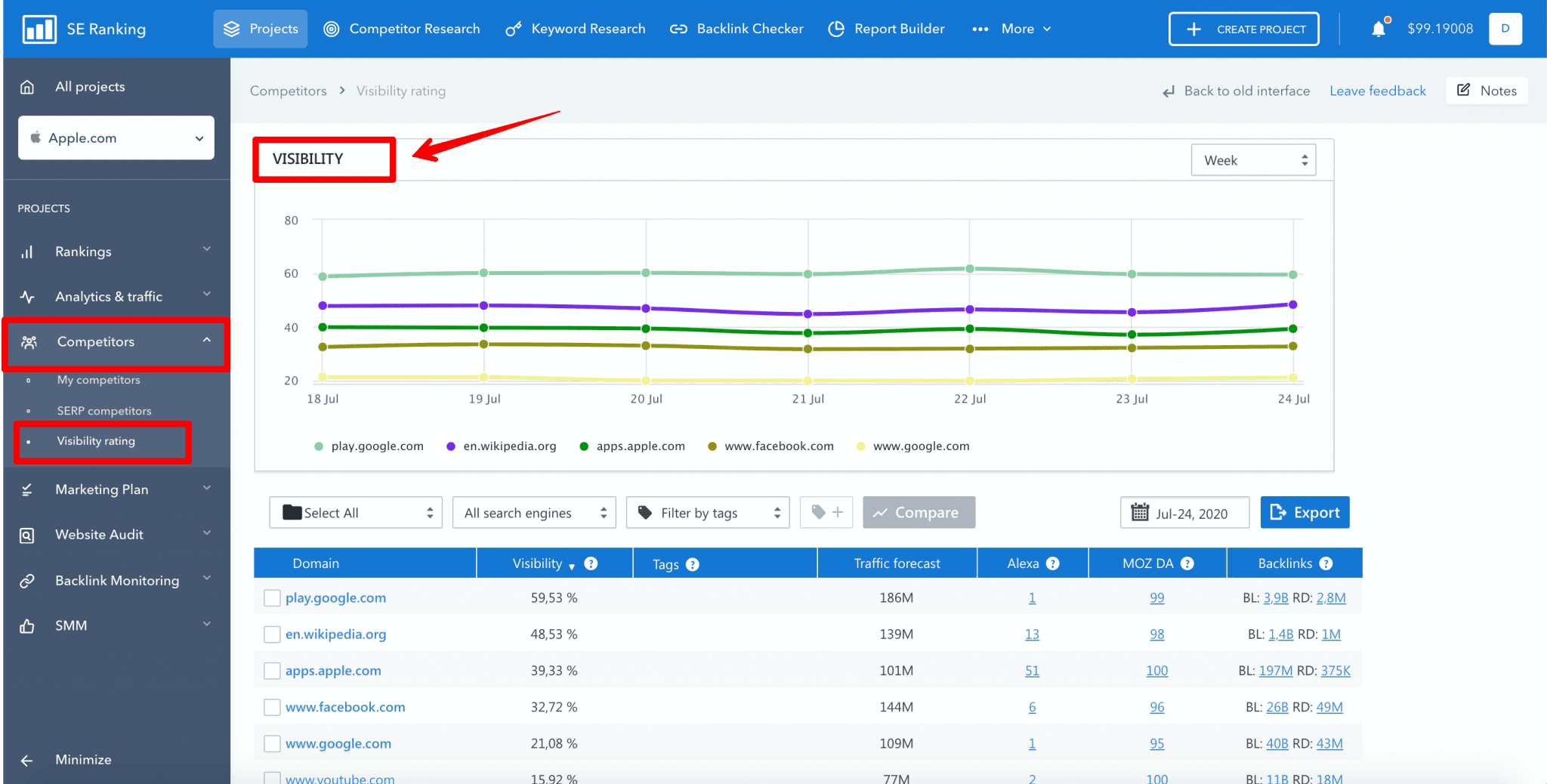Check the play.google.com row checkbox

[272, 597]
